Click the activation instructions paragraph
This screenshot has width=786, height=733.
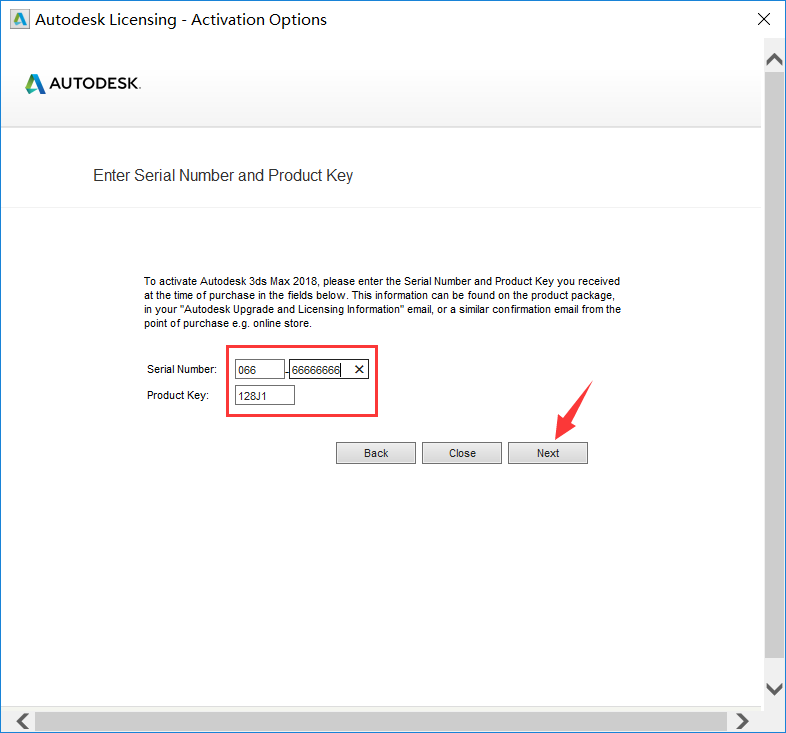[x=382, y=303]
